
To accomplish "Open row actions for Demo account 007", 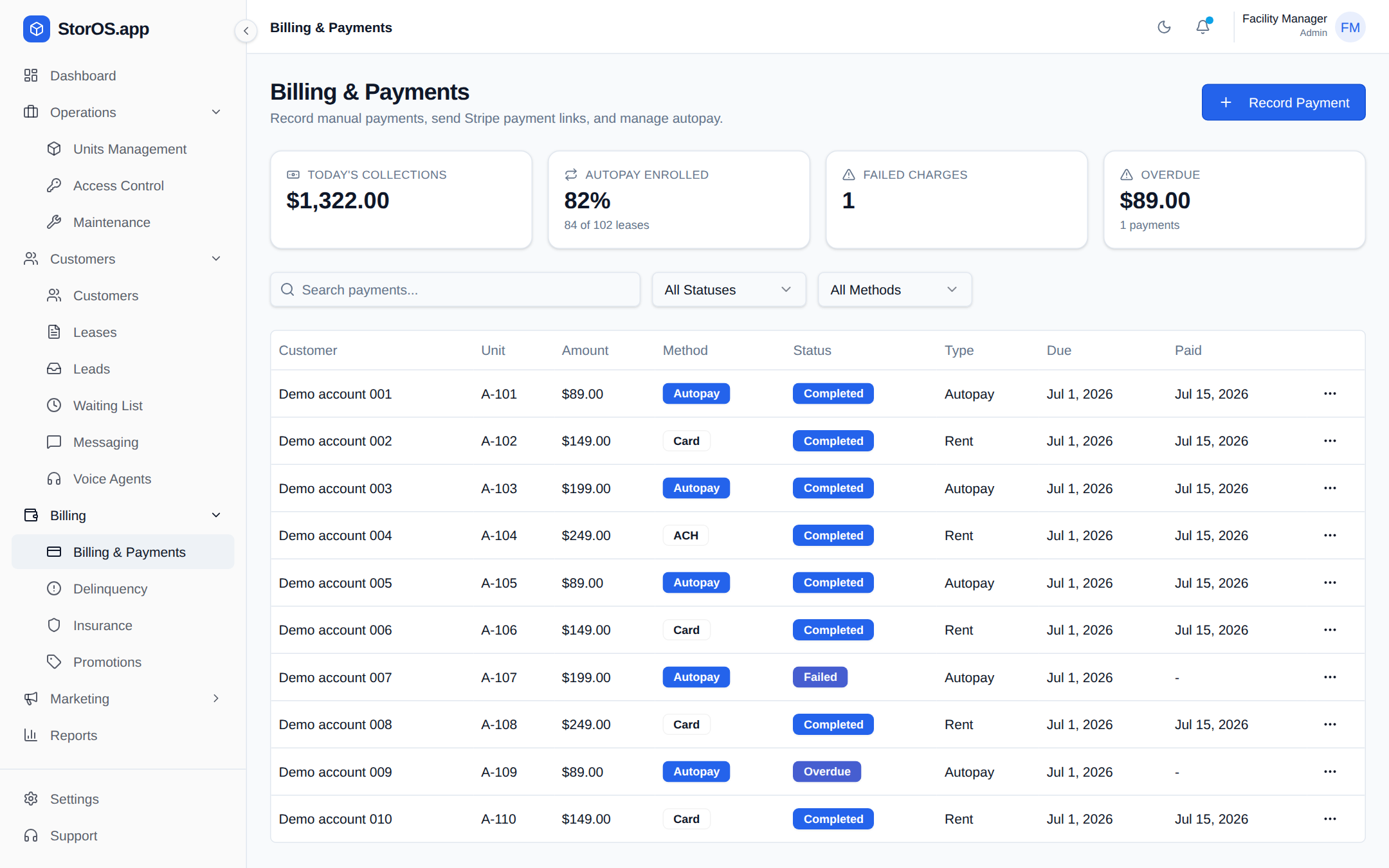I will tap(1330, 677).
